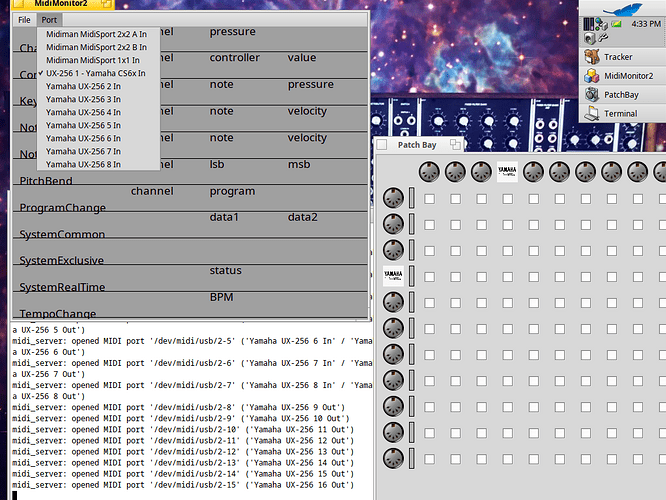Click the wrench tray icon in Deskbar
This screenshot has width=666, height=500.
tap(603, 38)
